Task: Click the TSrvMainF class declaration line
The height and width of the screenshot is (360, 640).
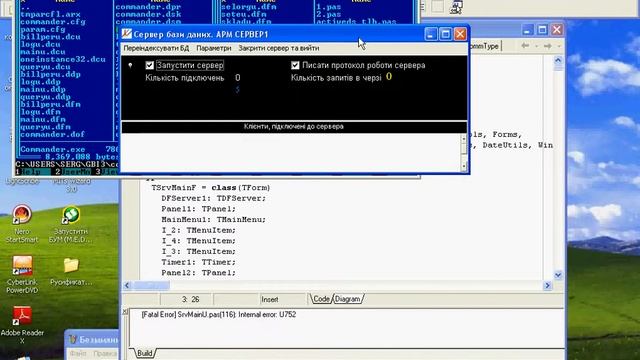Action: click(x=211, y=188)
